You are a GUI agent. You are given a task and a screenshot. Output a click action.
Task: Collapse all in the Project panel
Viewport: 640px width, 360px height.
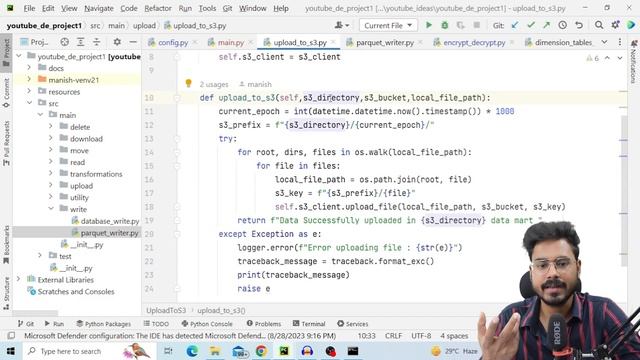[96, 42]
